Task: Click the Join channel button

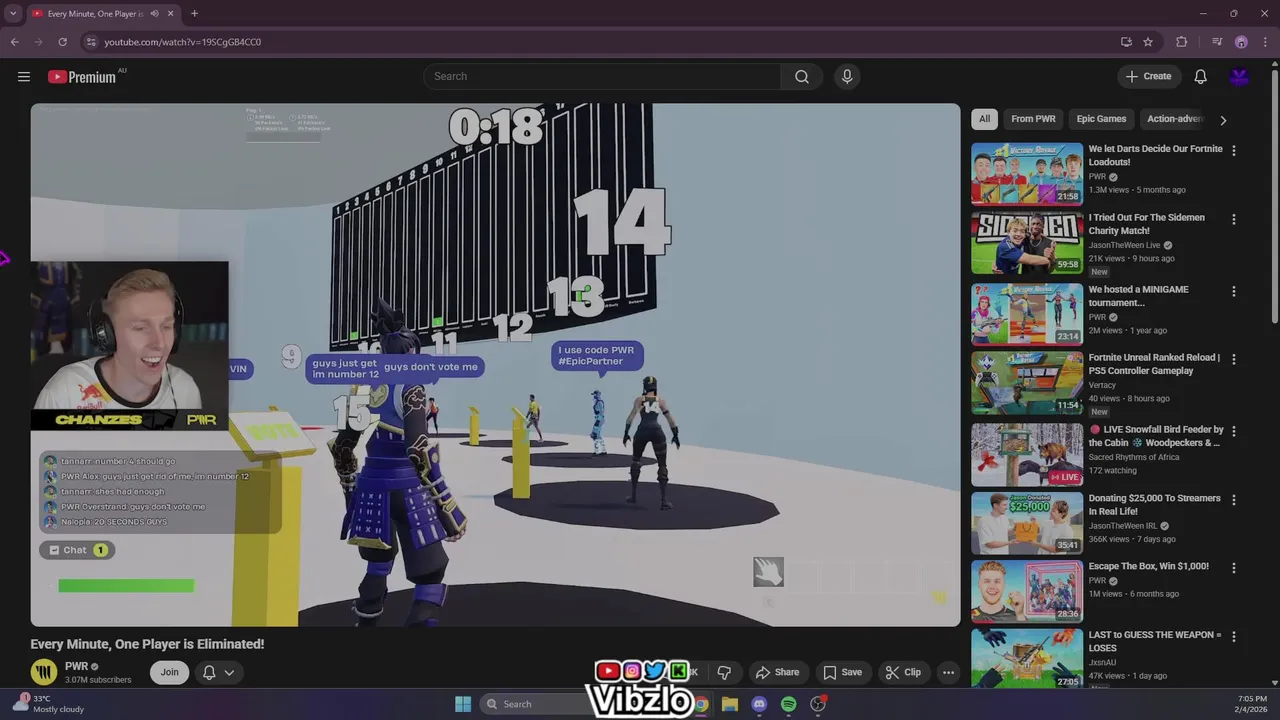Action: point(169,672)
